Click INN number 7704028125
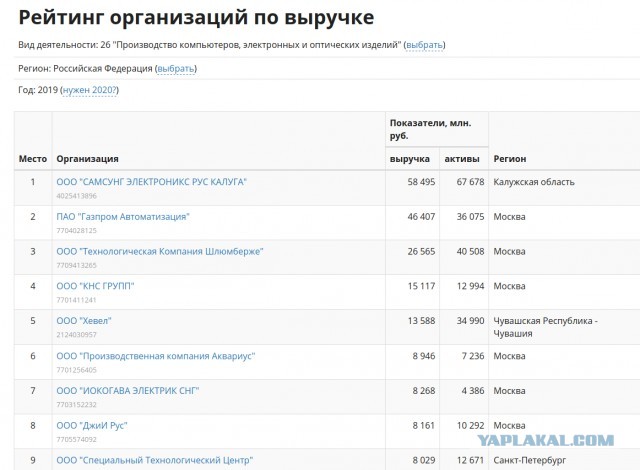Viewport: 640px width, 470px height. (76, 231)
